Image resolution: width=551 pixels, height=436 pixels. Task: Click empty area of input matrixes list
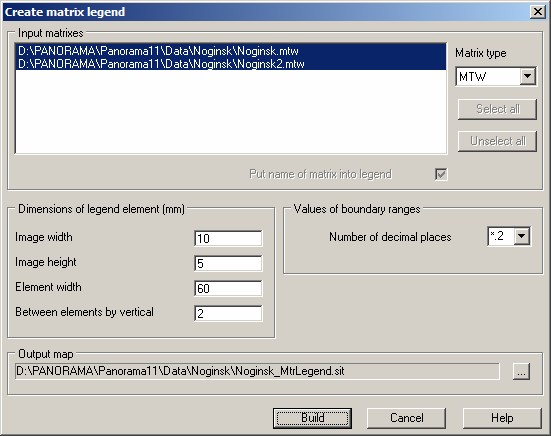click(231, 112)
